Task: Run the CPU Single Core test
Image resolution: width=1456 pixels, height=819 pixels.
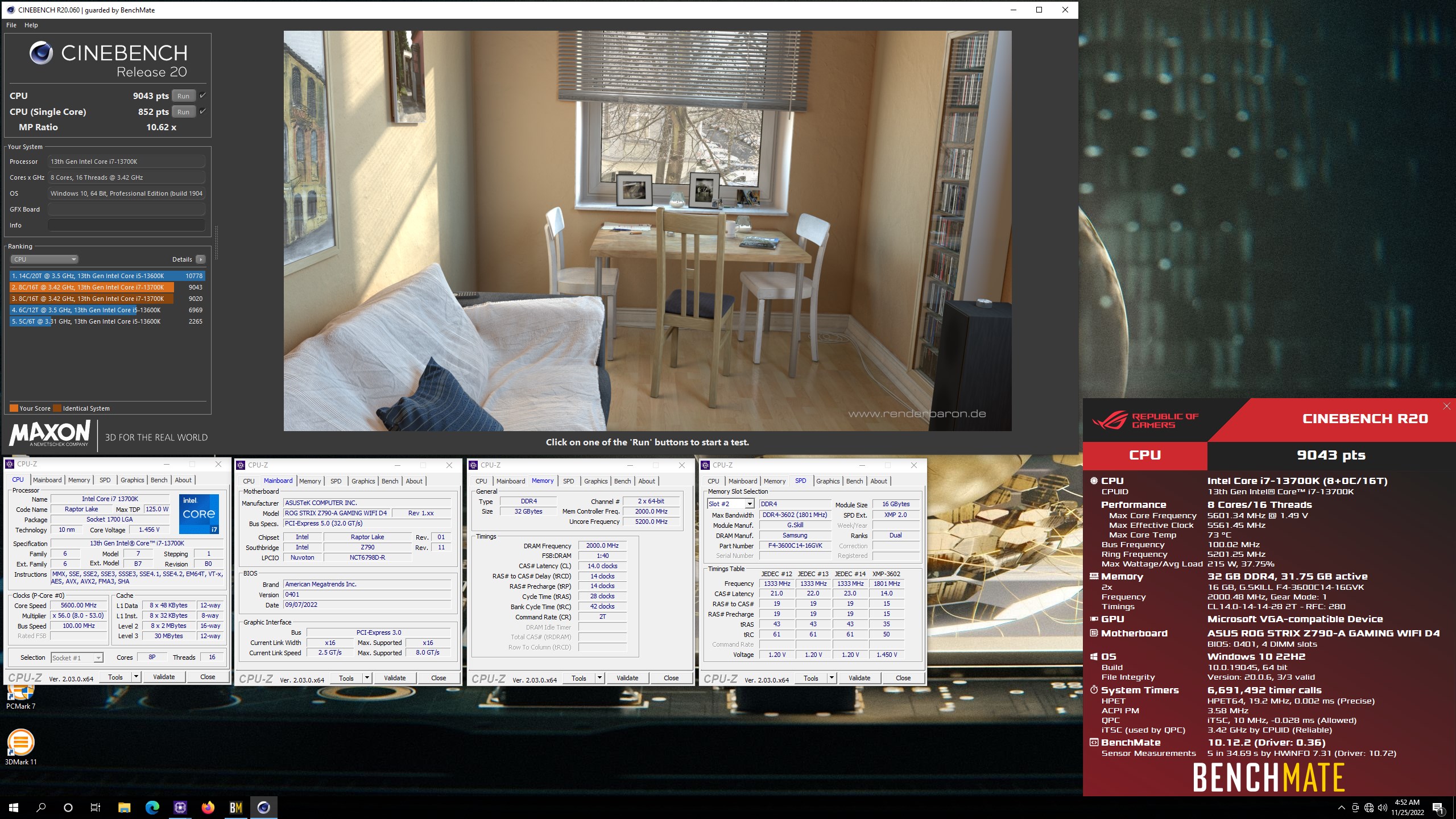Action: point(183,112)
